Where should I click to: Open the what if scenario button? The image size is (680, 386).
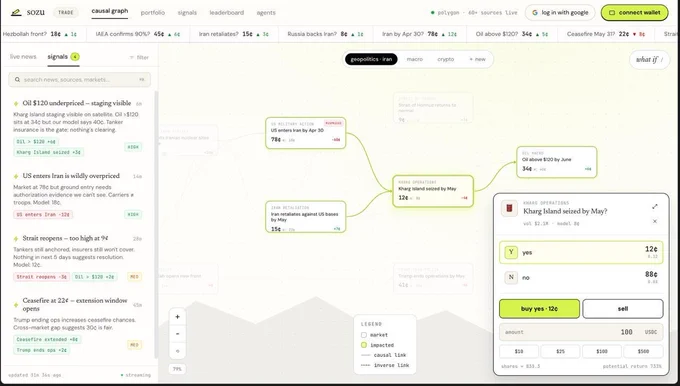[x=649, y=59]
